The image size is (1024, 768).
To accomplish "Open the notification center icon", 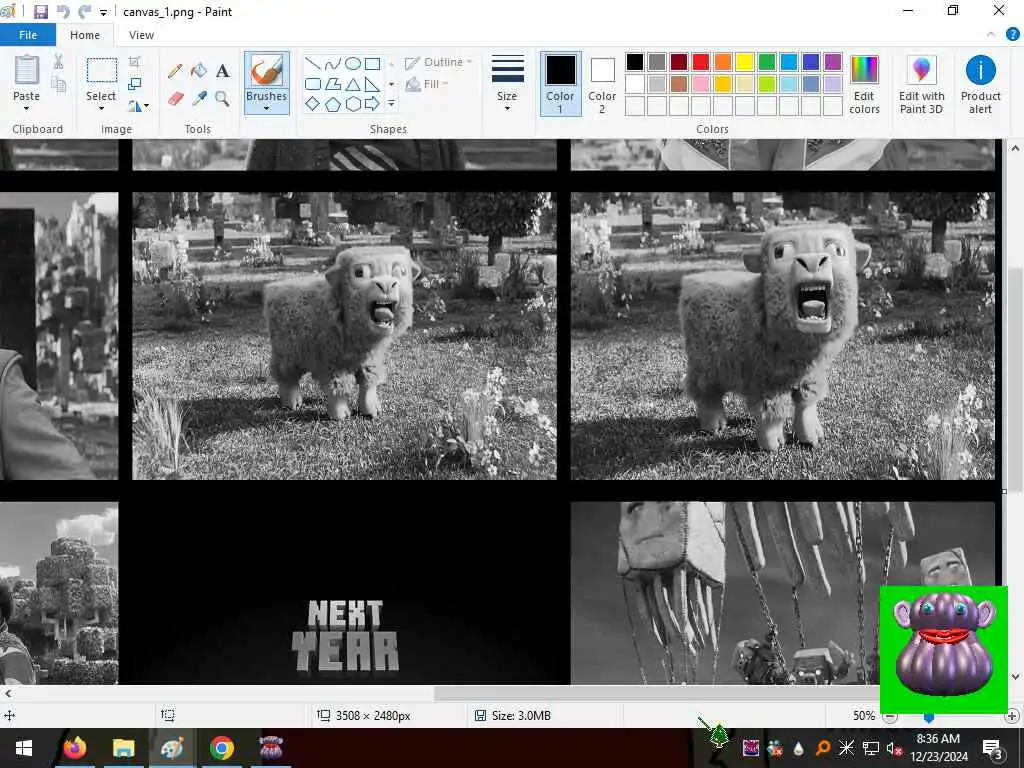I will (993, 748).
